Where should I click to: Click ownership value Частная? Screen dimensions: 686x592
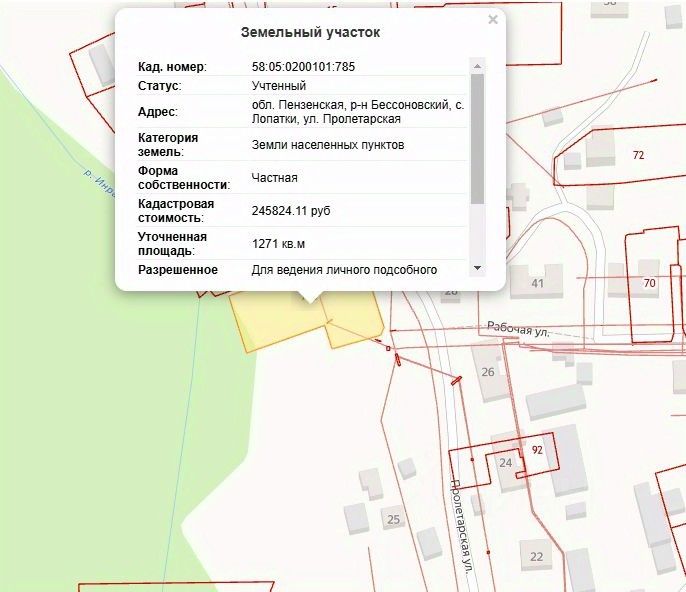(x=274, y=178)
